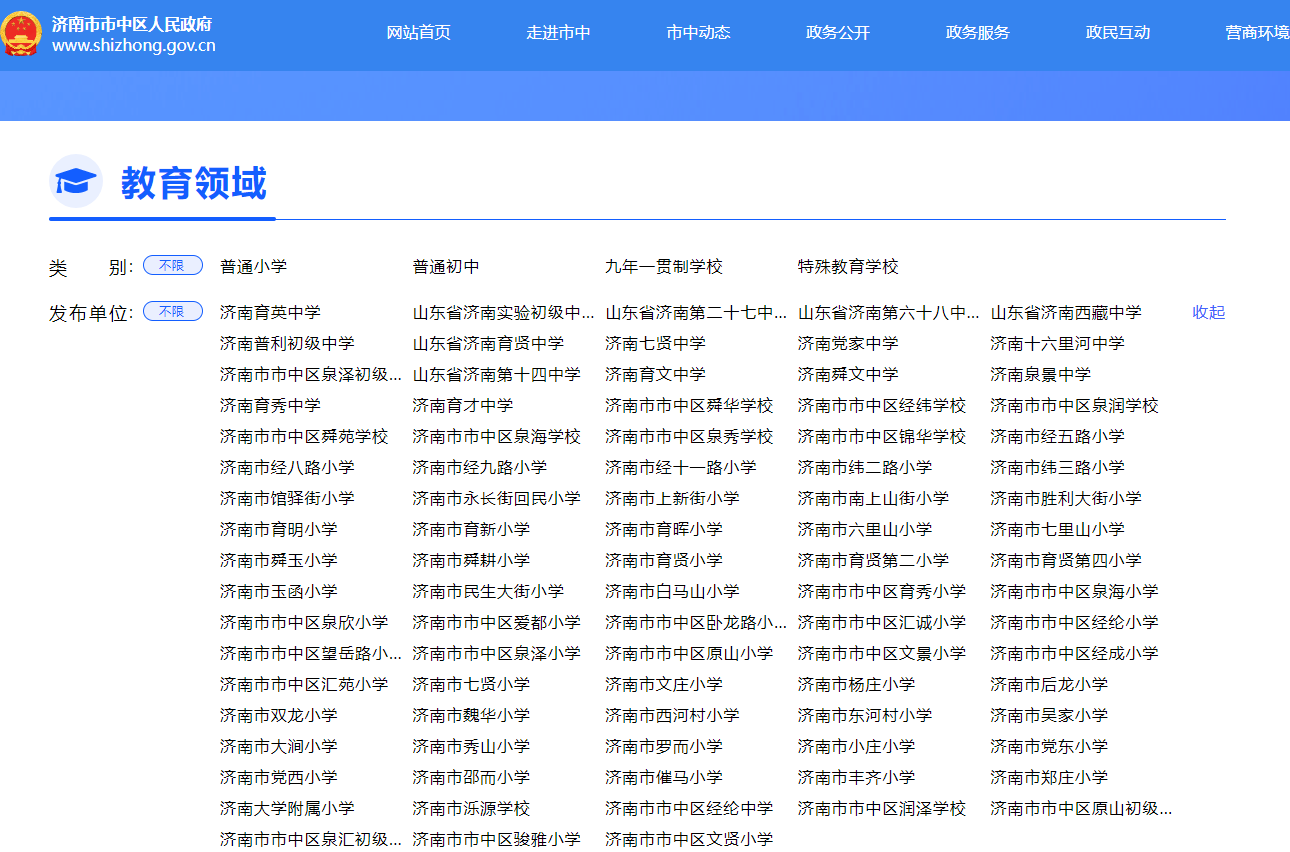Pick 济南育秀中学
The width and height of the screenshot is (1290, 852).
270,405
